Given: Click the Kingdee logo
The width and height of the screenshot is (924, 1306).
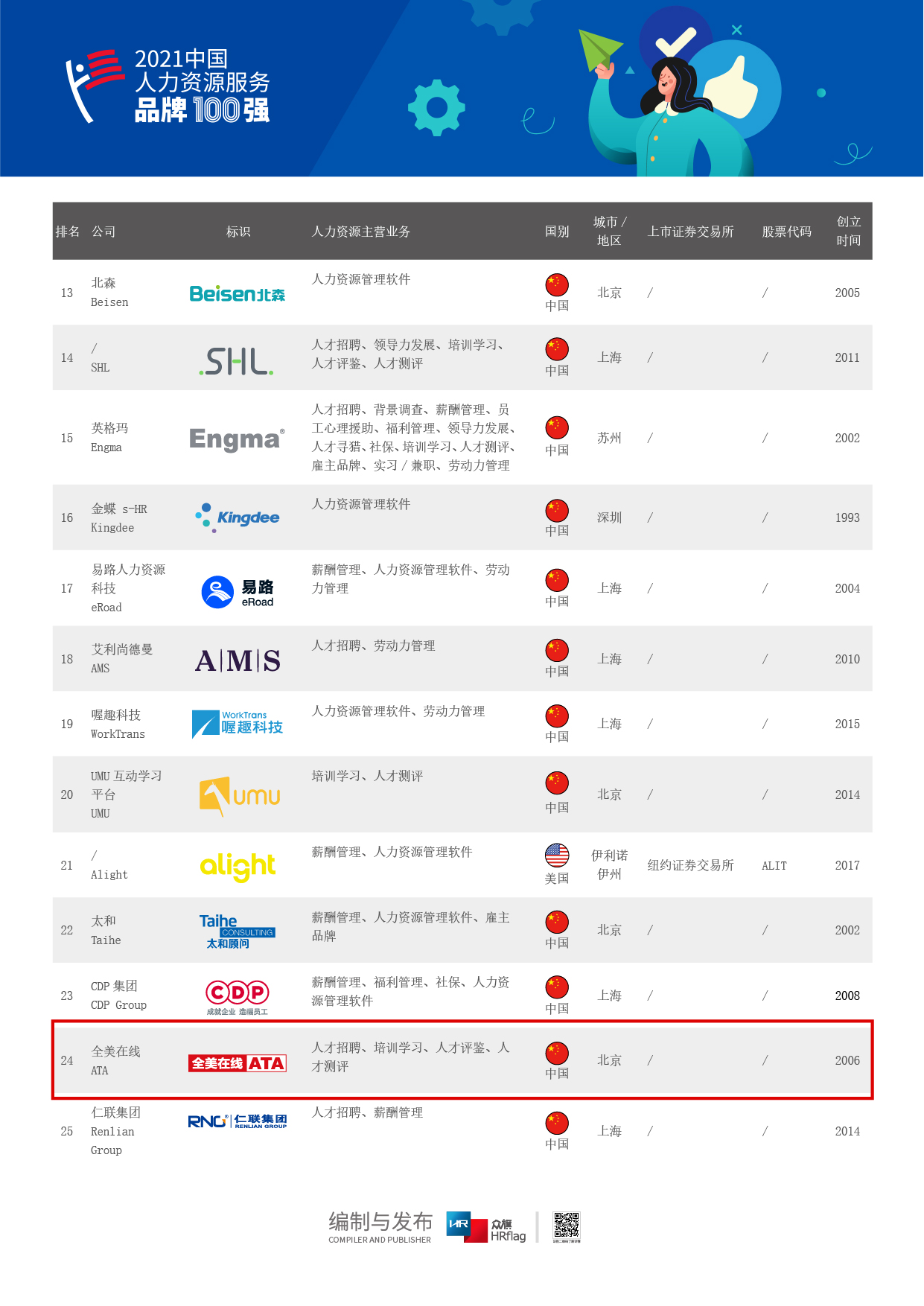Looking at the screenshot, I should tap(237, 517).
